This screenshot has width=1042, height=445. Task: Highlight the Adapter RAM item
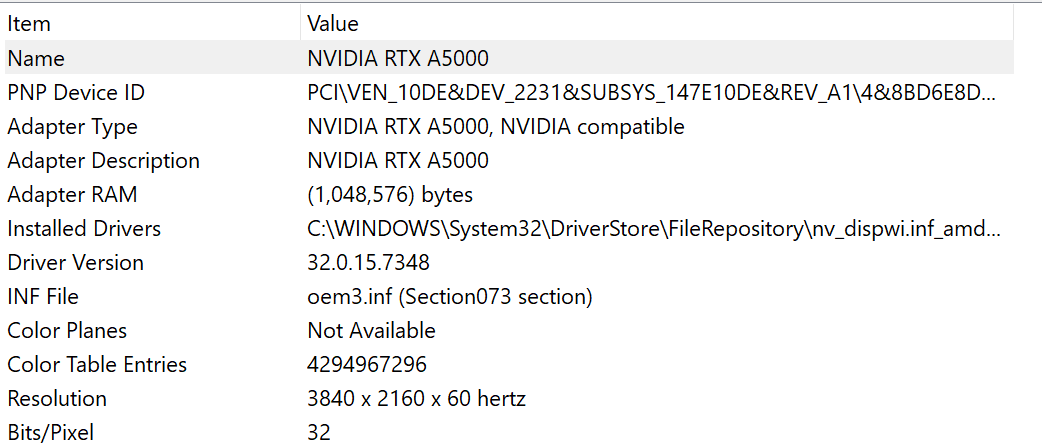pyautogui.click(x=72, y=195)
